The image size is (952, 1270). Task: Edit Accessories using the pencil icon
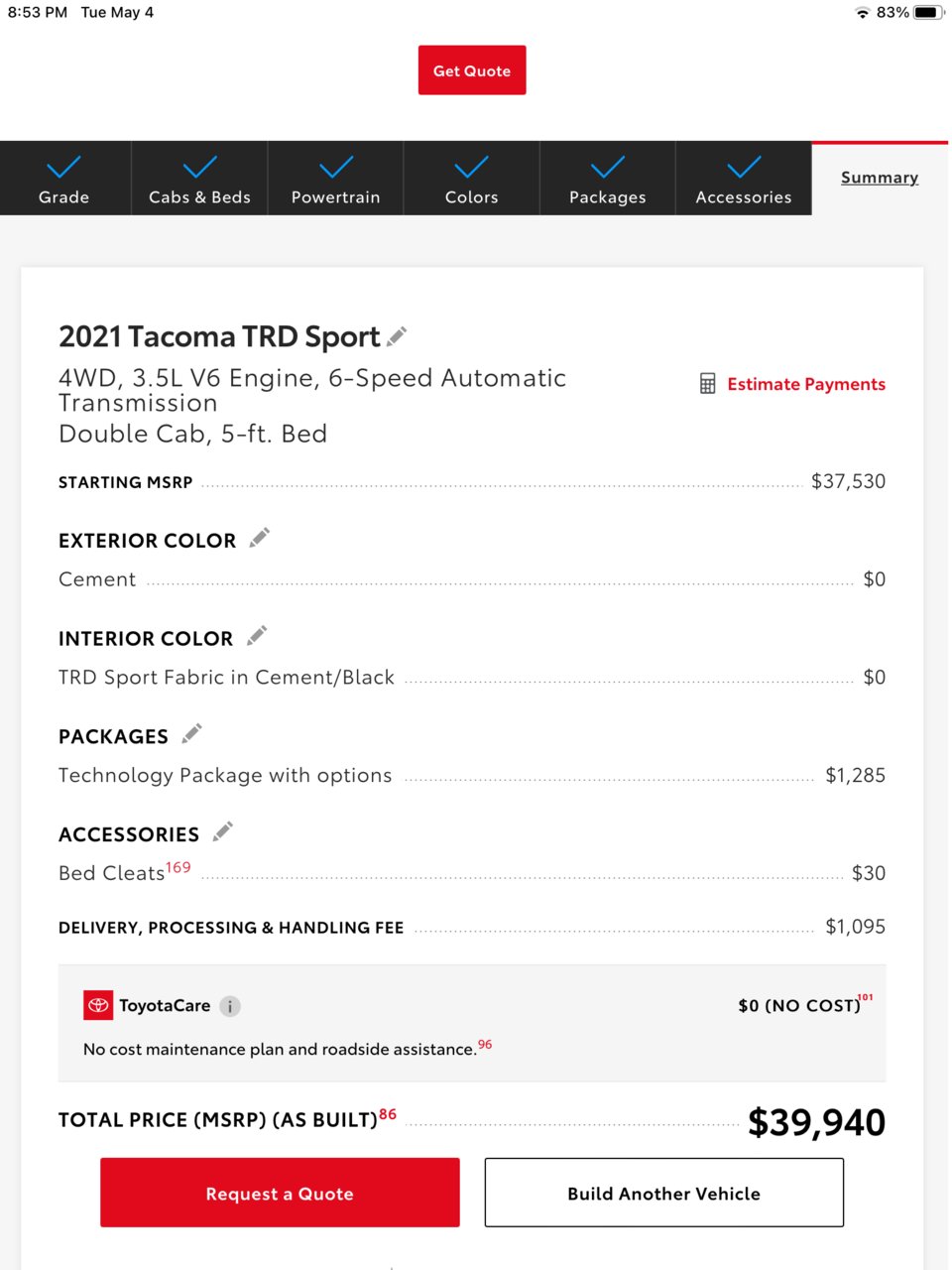(x=222, y=831)
